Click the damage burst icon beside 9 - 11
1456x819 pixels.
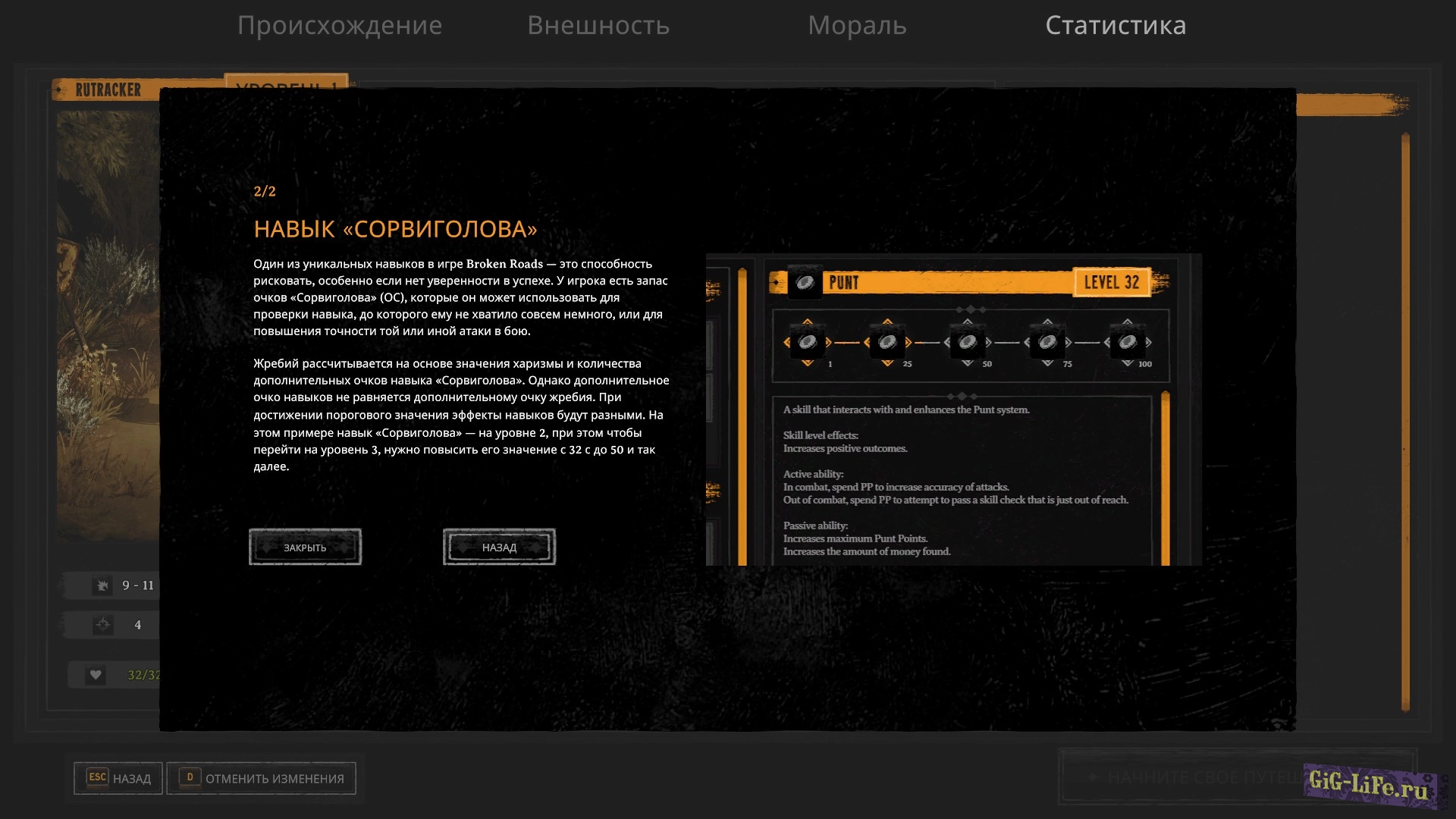click(102, 585)
